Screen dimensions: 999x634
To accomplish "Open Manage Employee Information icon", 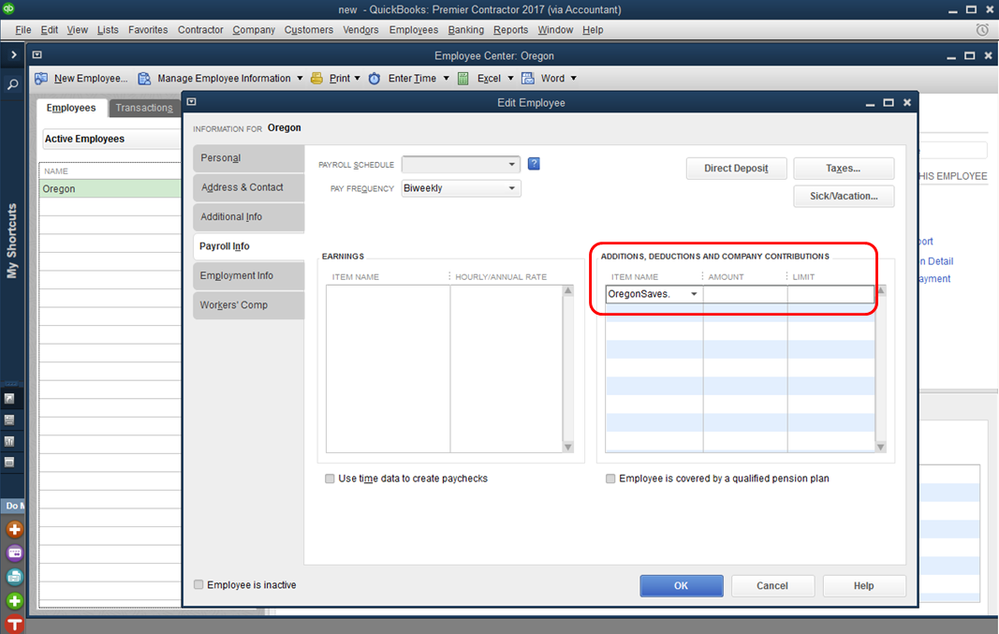I will [145, 78].
